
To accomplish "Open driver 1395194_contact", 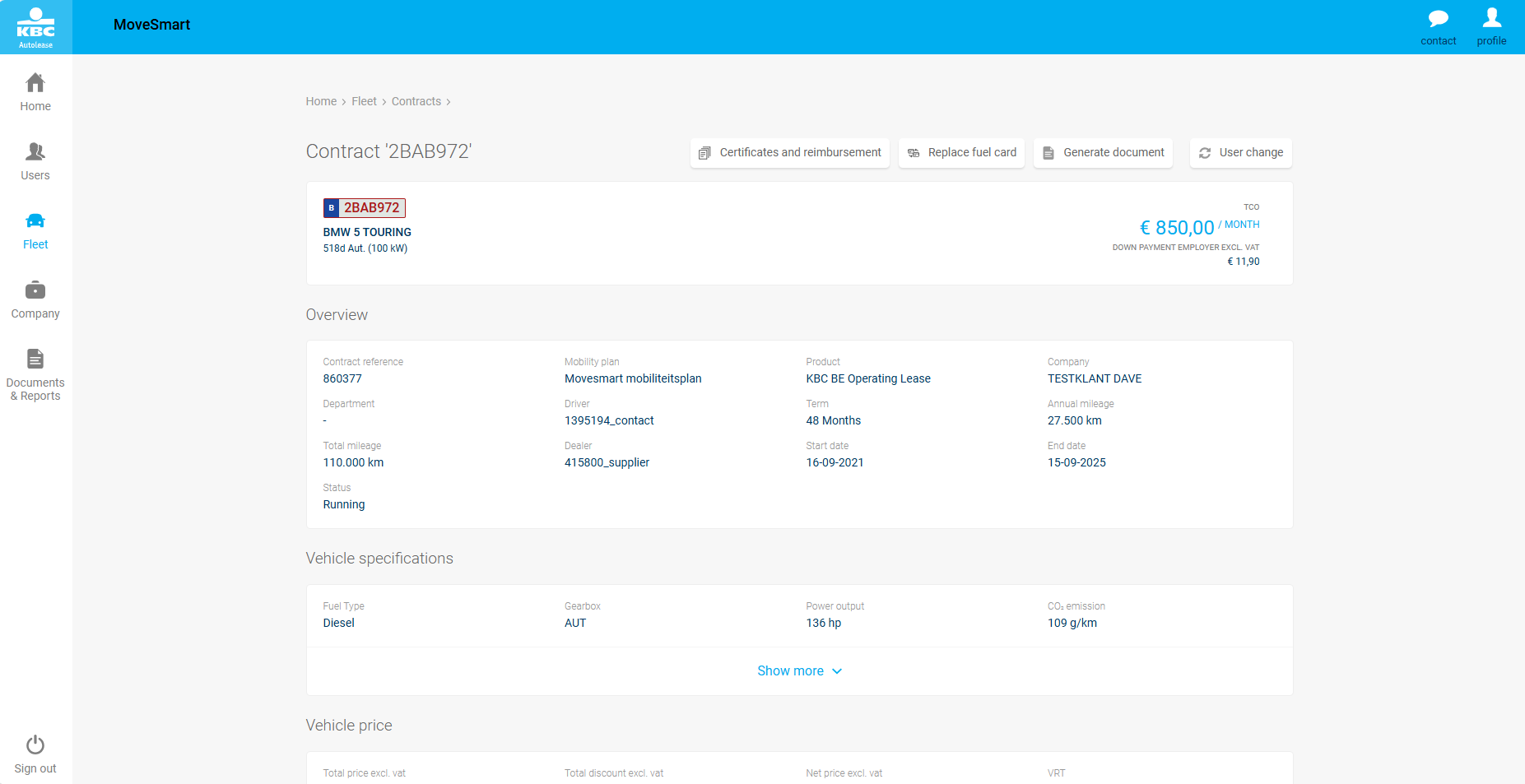I will (609, 421).
